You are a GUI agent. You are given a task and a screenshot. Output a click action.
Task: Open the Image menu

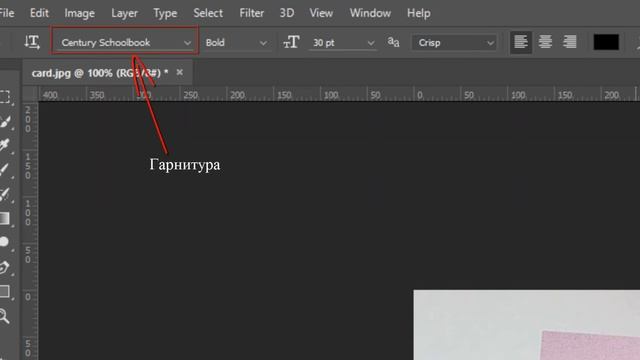[x=80, y=13]
